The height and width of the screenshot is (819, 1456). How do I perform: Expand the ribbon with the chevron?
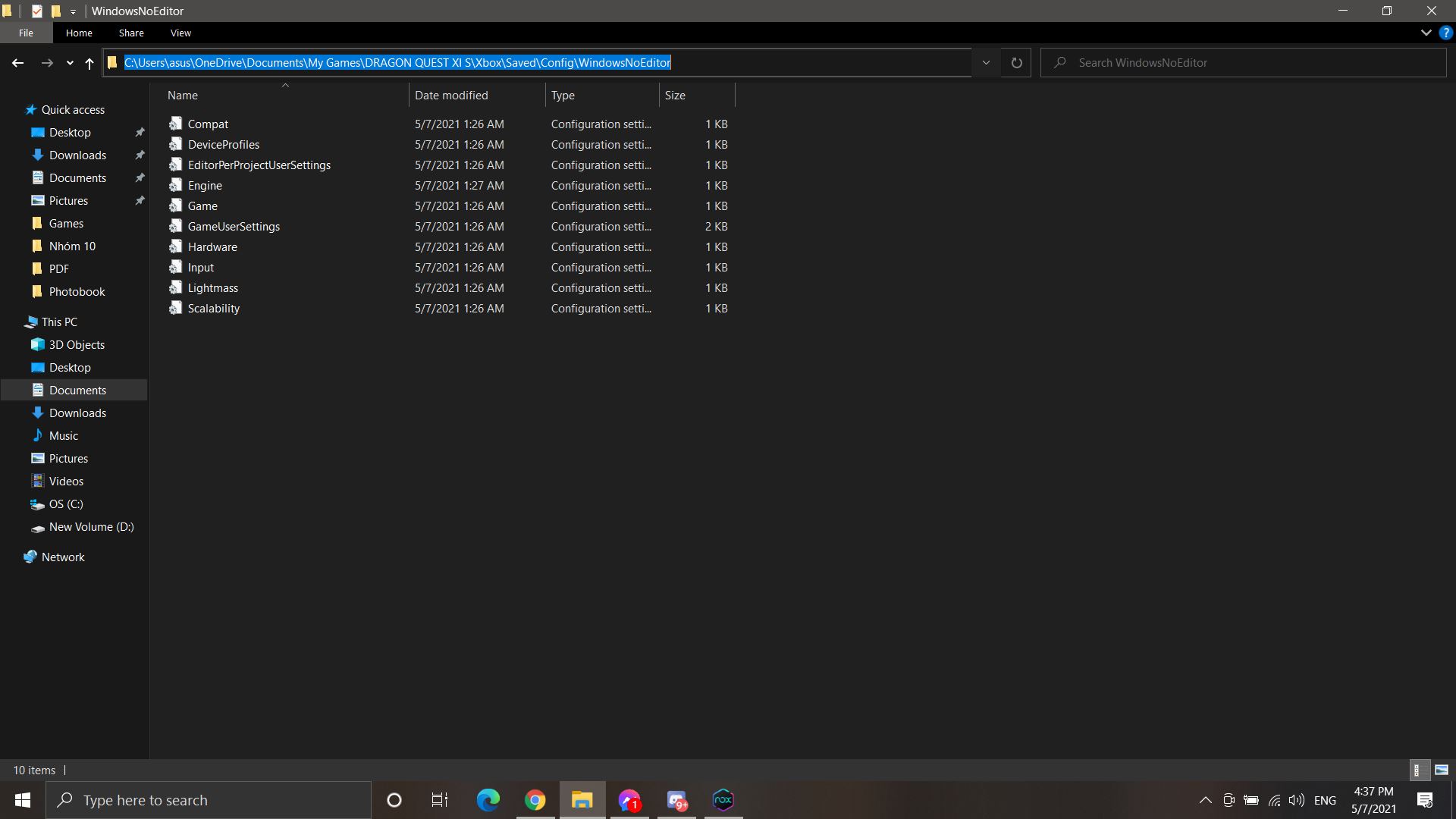click(x=1426, y=33)
